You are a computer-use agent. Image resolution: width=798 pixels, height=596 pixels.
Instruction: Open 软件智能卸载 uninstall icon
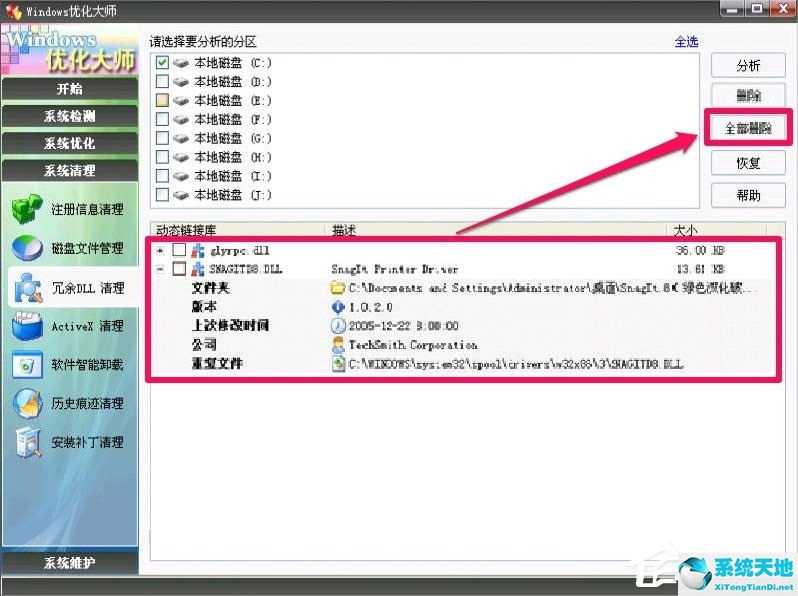[26, 365]
